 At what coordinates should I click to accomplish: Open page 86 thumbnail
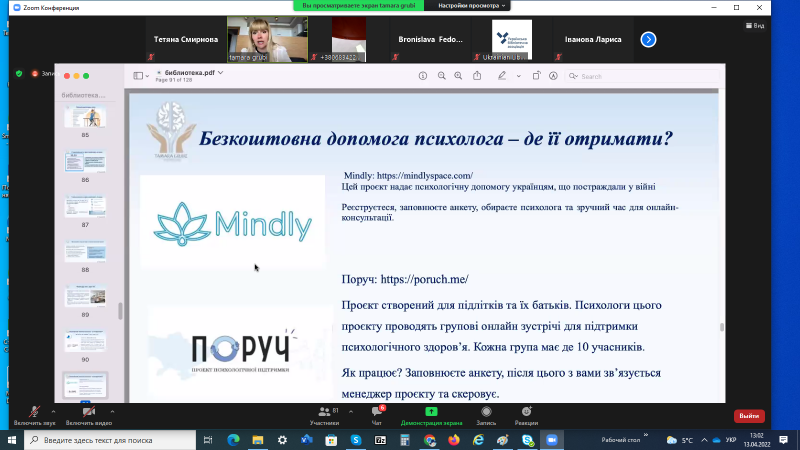point(85,161)
